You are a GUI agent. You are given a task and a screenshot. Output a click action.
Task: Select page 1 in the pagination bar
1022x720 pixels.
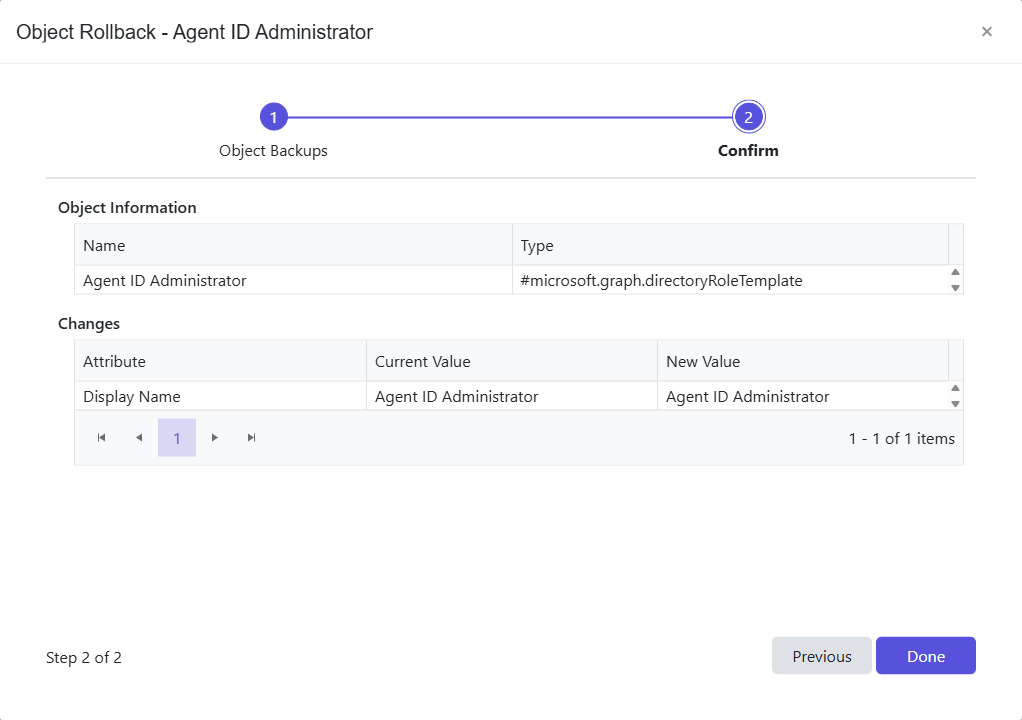(176, 437)
